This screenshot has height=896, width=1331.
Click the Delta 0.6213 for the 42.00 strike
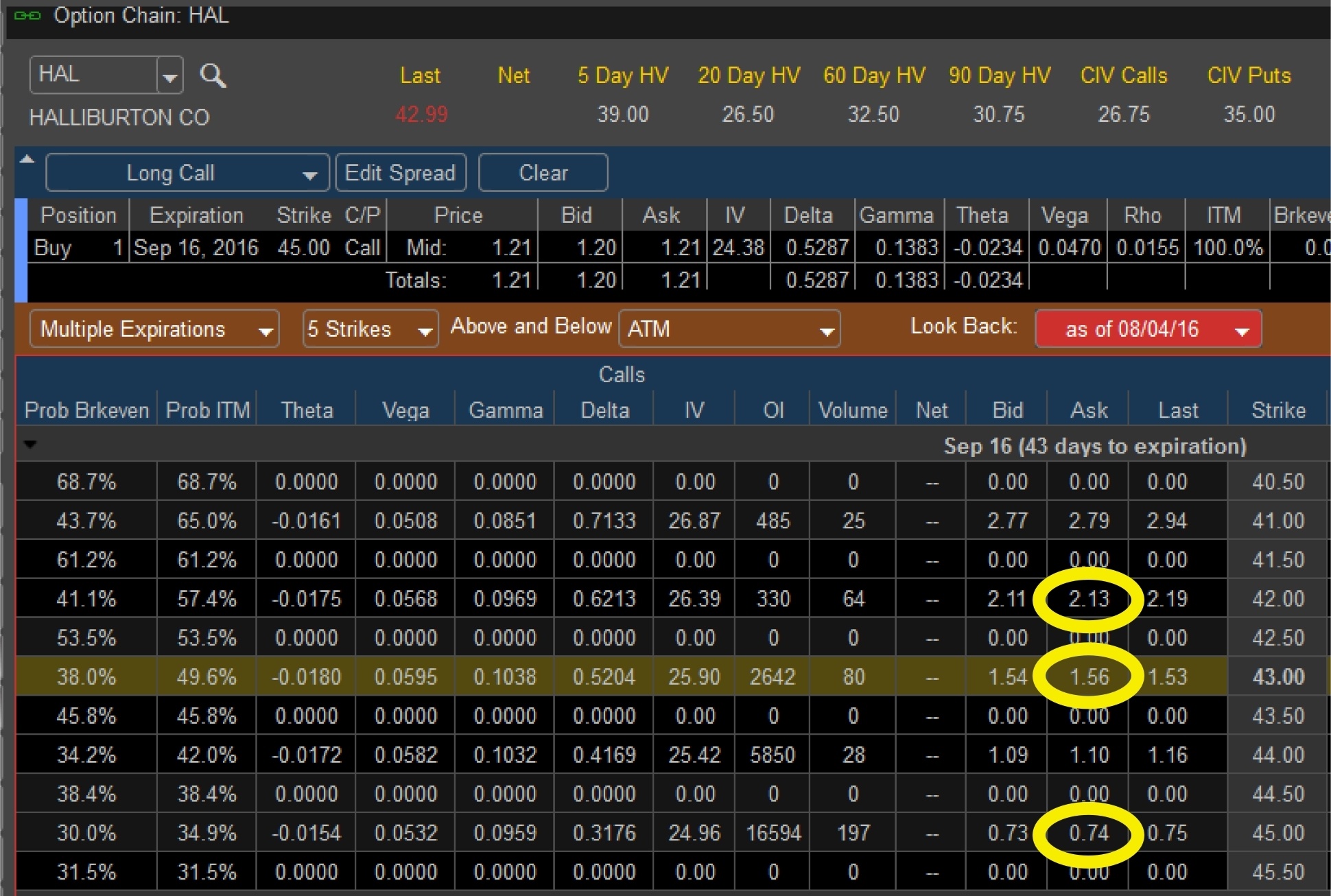click(604, 599)
